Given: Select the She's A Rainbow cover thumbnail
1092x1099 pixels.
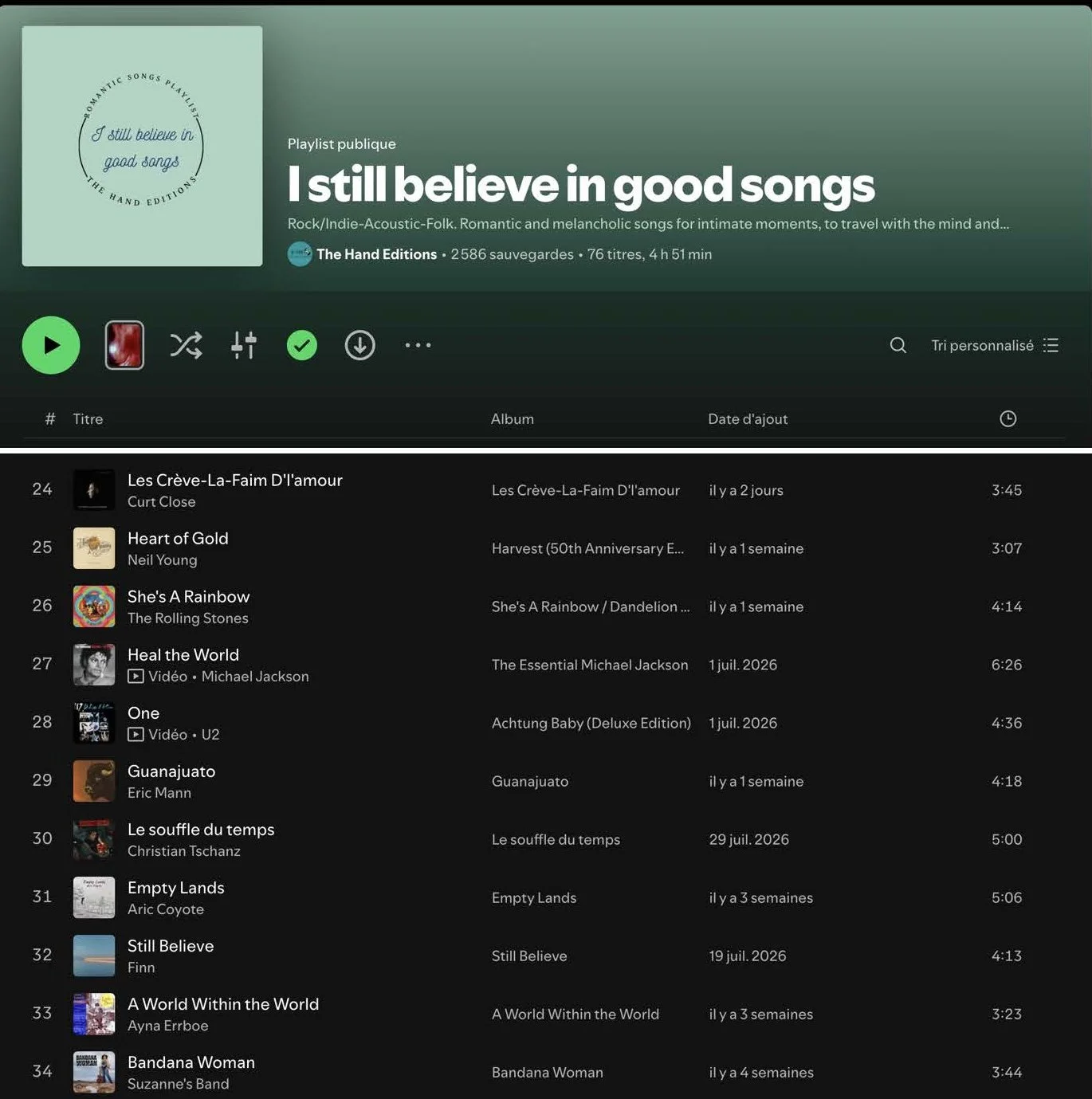Looking at the screenshot, I should pyautogui.click(x=94, y=606).
